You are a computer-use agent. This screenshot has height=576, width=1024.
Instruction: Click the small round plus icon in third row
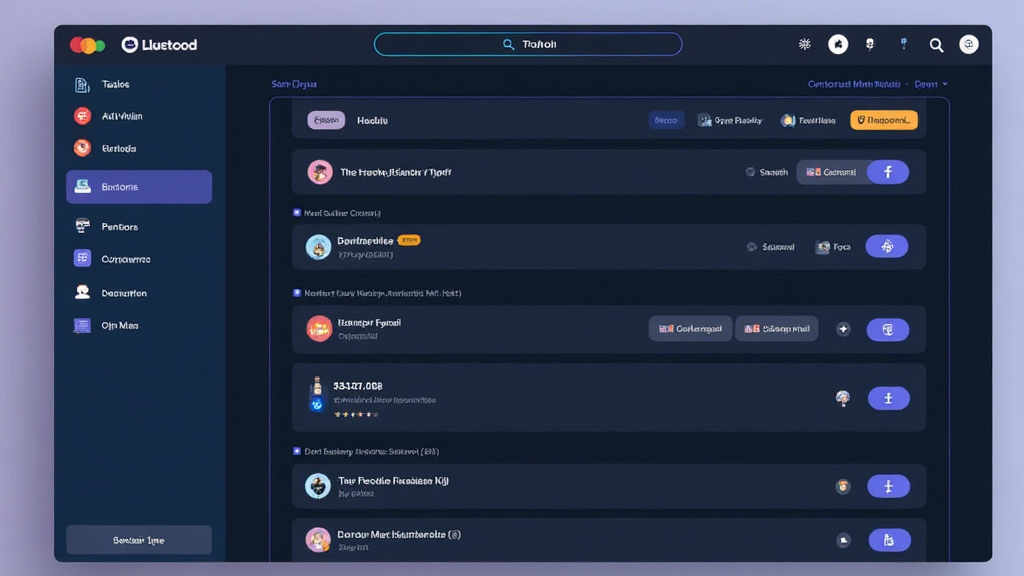click(843, 329)
